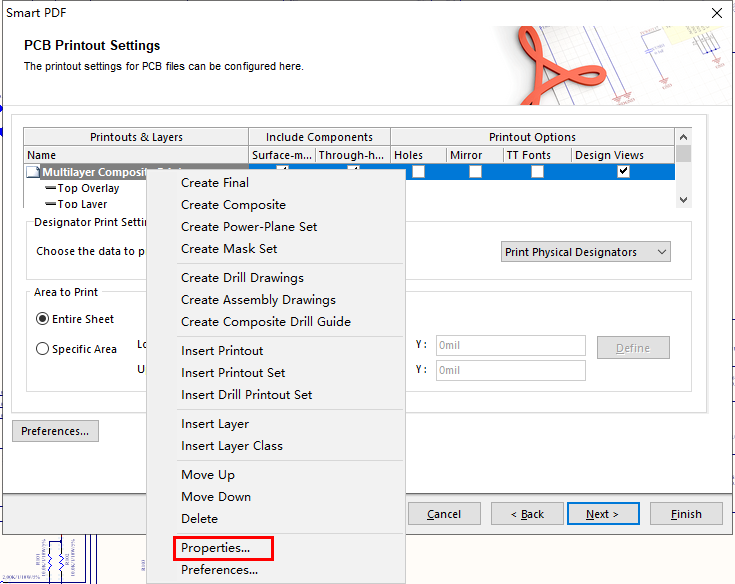Click Insert Layer menu entry
The width and height of the screenshot is (735, 584).
pyautogui.click(x=215, y=424)
